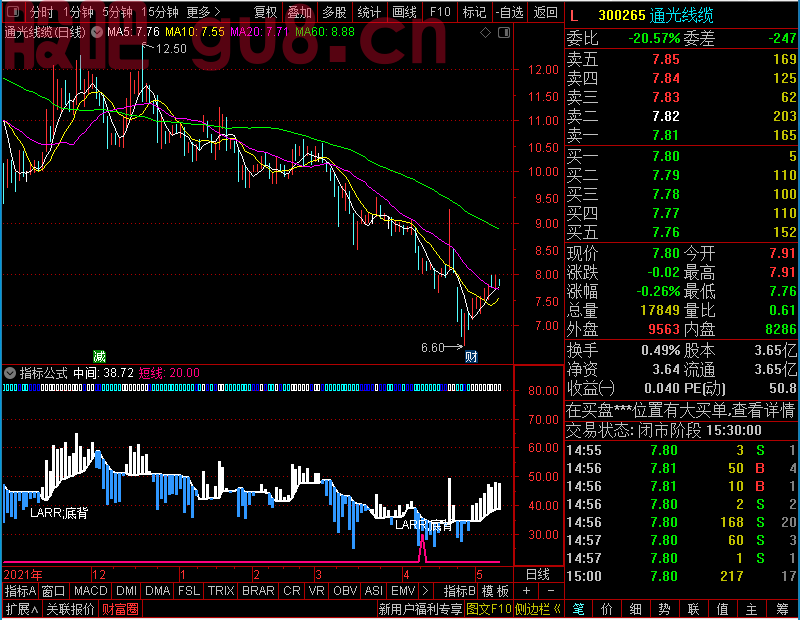This screenshot has height=620, width=800.
Task: Select the 主 main force tab
Action: 752,609
